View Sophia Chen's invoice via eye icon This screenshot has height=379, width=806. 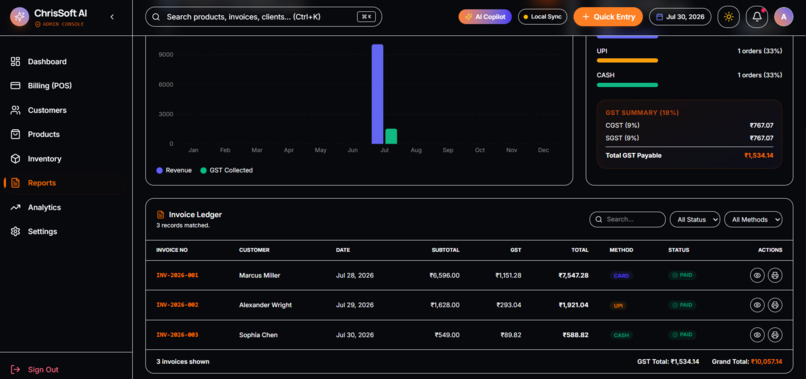757,335
